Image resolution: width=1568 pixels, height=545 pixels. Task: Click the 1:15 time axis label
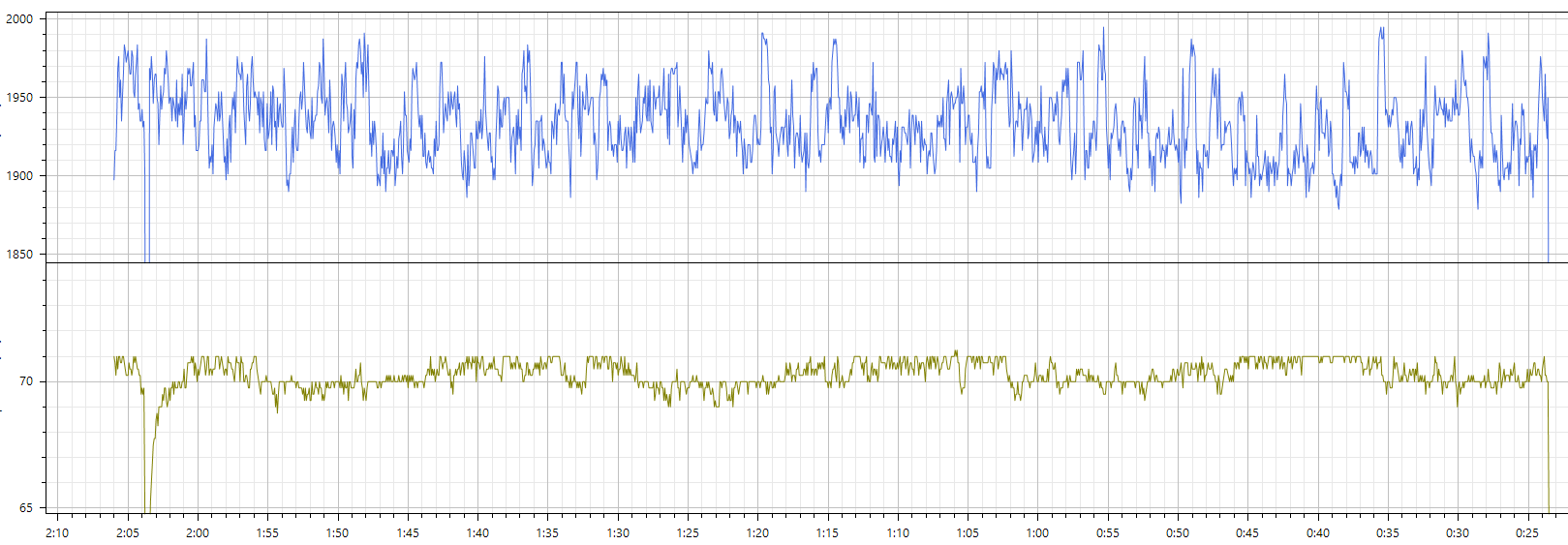pyautogui.click(x=827, y=533)
